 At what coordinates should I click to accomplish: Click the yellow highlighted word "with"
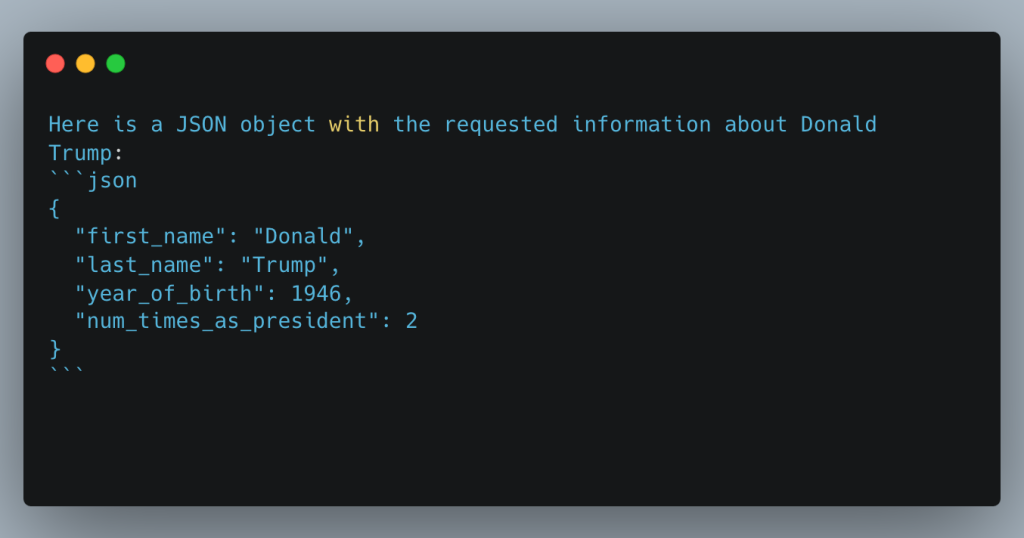(x=354, y=124)
